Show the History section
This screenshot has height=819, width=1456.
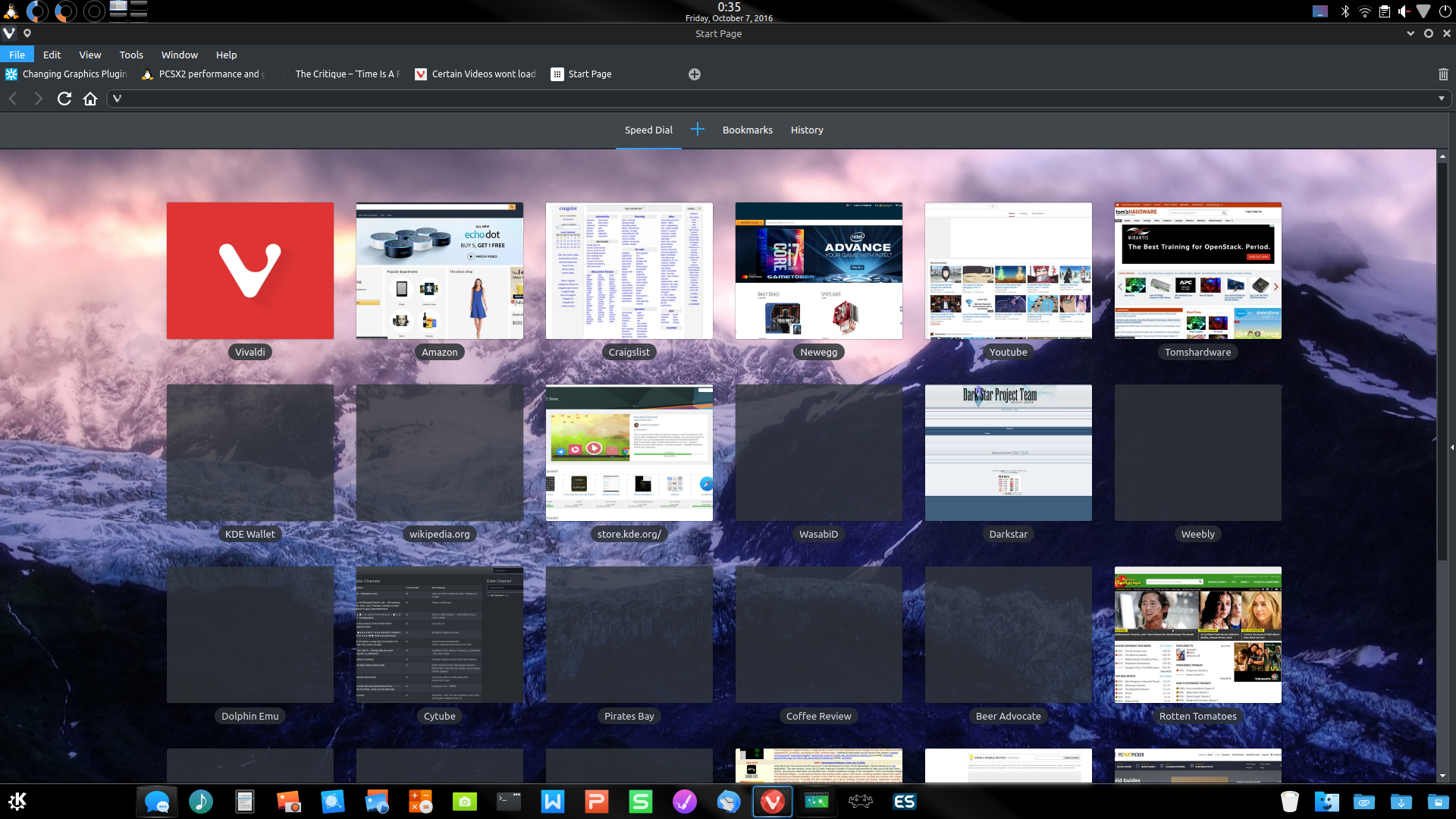click(807, 130)
